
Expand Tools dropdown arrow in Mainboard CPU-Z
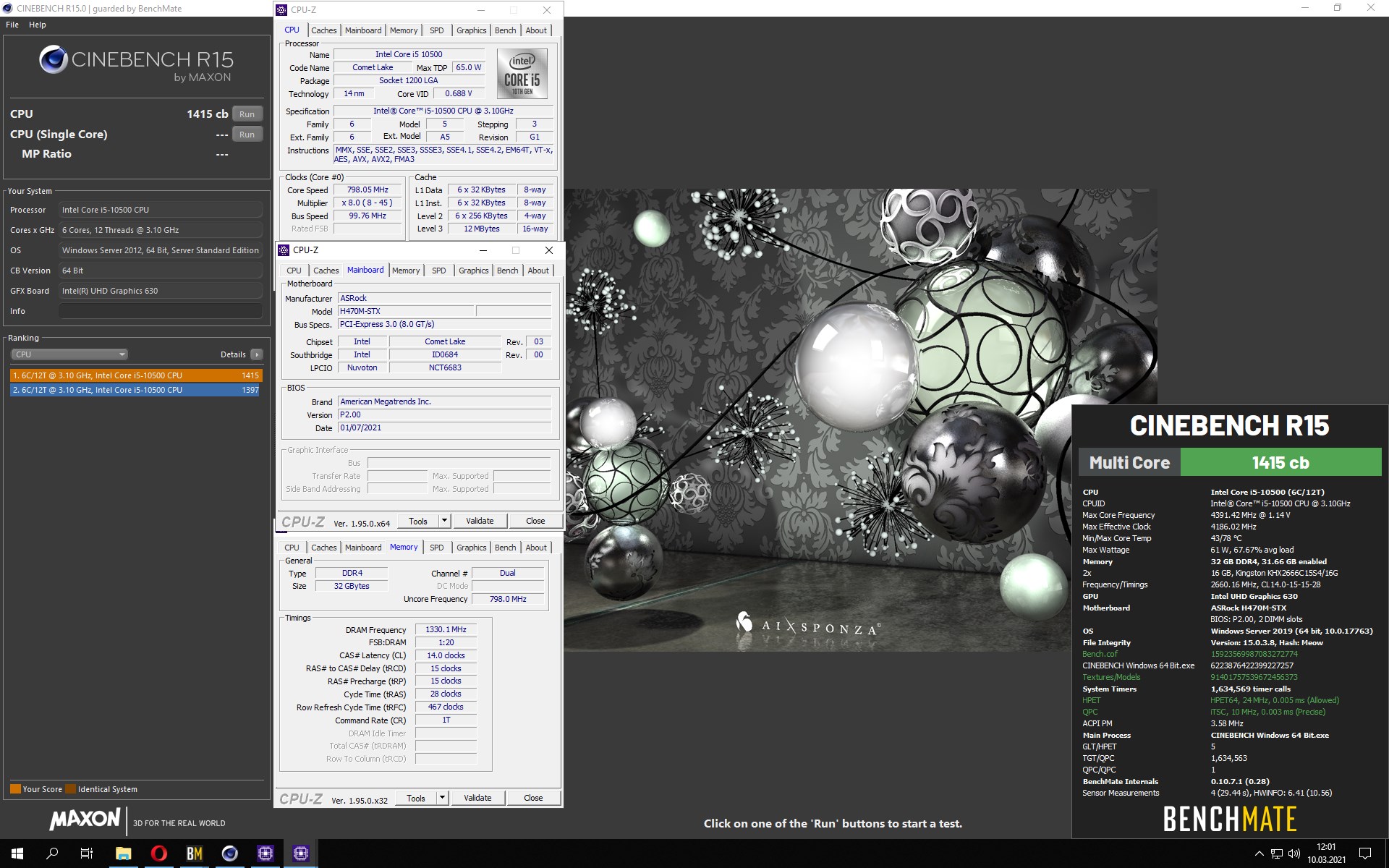[444, 521]
